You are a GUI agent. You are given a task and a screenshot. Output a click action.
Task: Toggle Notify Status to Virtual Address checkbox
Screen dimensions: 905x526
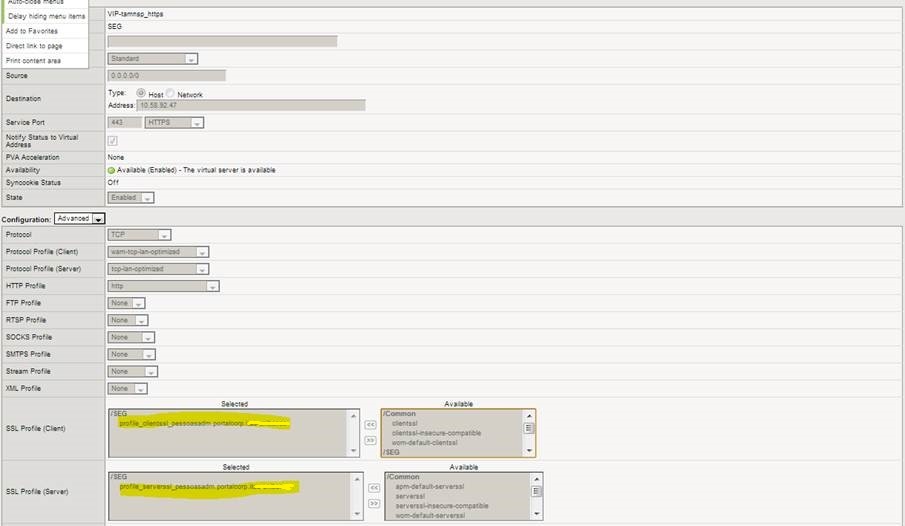pos(113,141)
